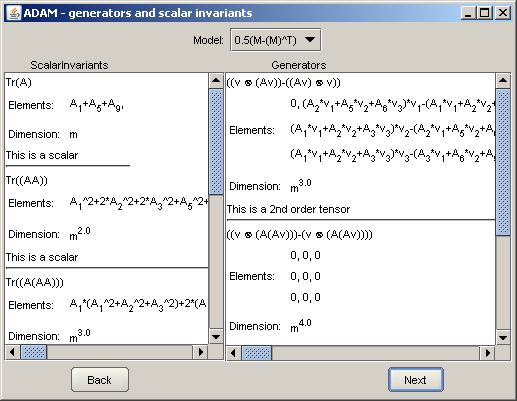
Task: Maximize the ADAM window
Action: 485,13
